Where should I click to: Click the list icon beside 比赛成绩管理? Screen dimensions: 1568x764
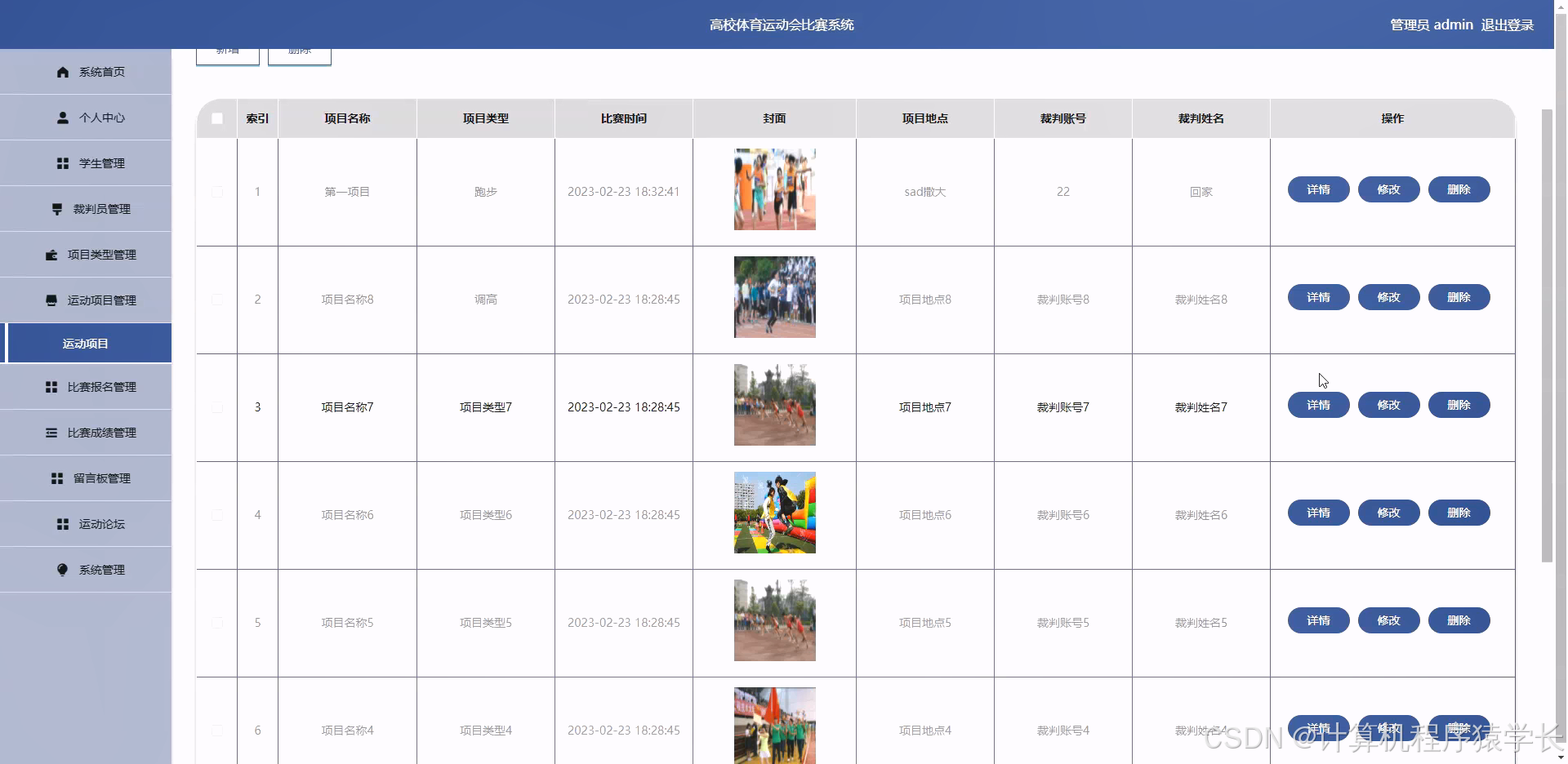click(x=51, y=433)
